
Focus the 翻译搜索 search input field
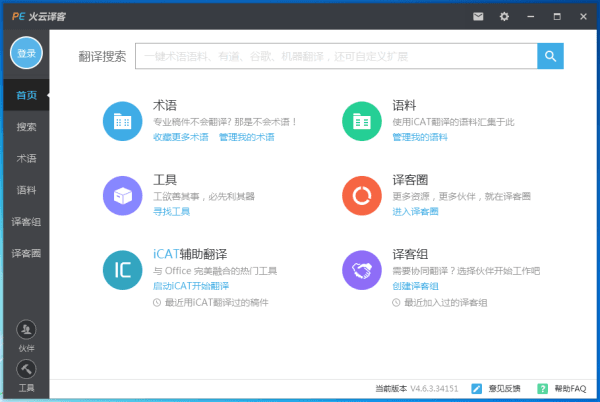[336, 56]
